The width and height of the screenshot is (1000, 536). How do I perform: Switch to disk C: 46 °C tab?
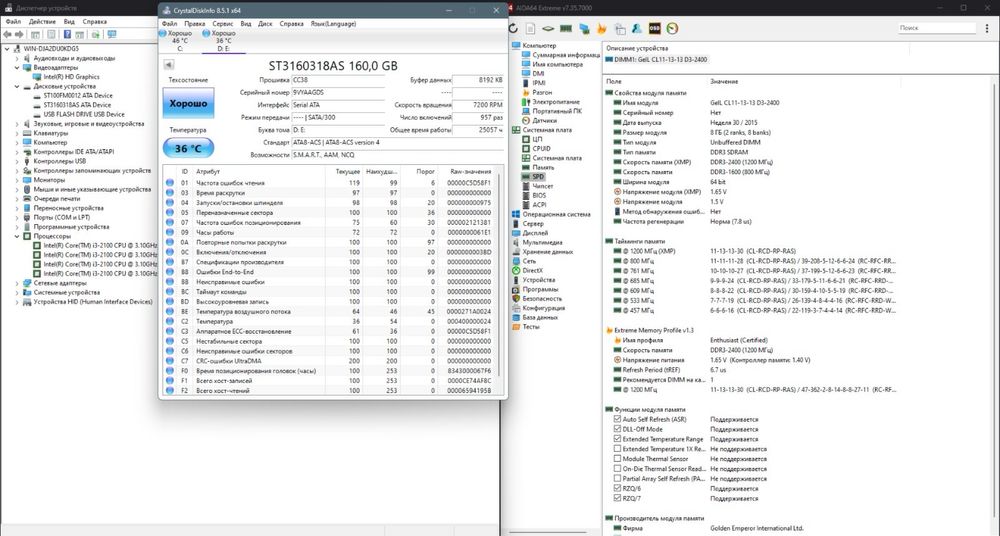(179, 40)
